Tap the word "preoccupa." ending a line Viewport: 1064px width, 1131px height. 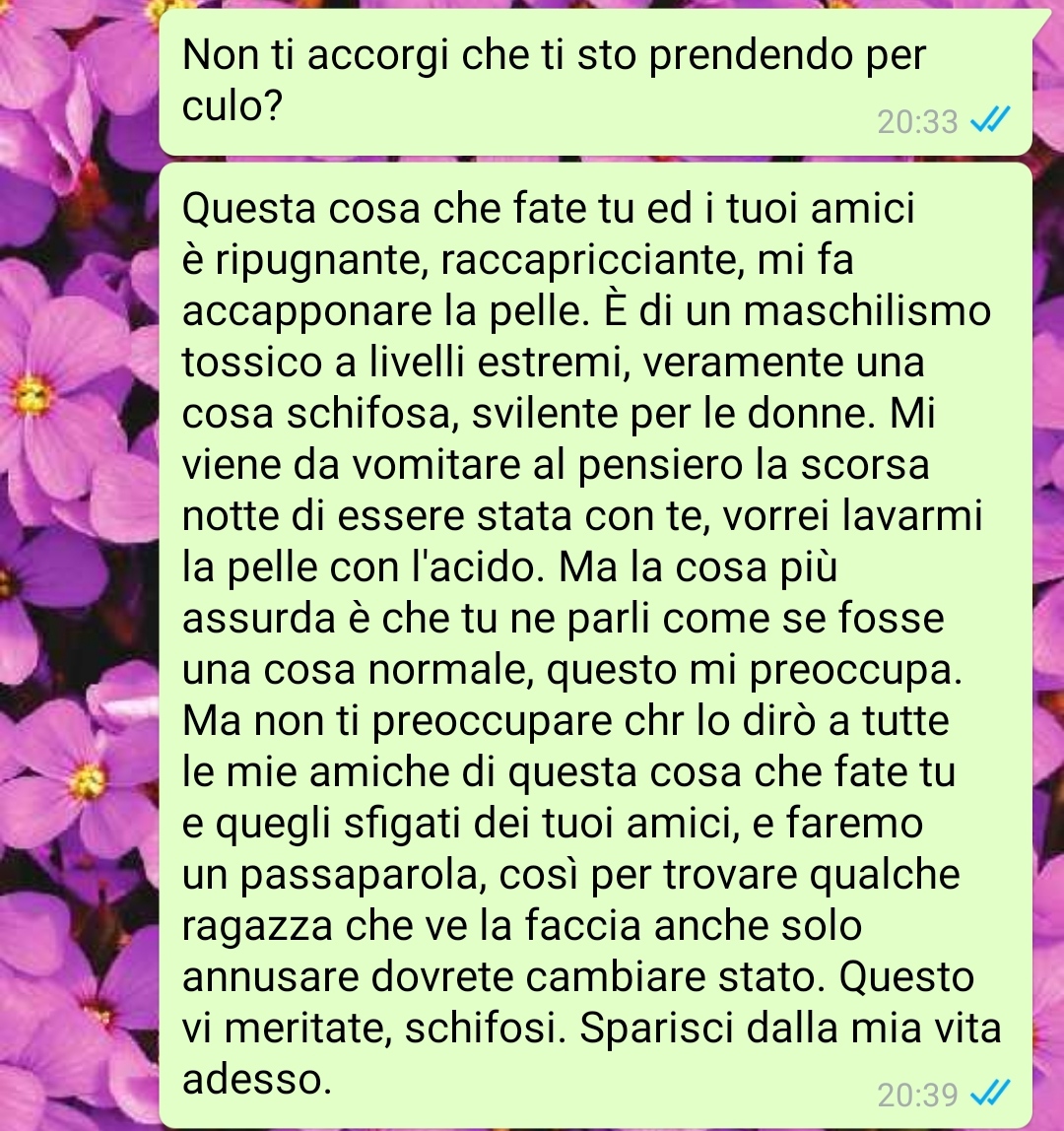coord(855,672)
